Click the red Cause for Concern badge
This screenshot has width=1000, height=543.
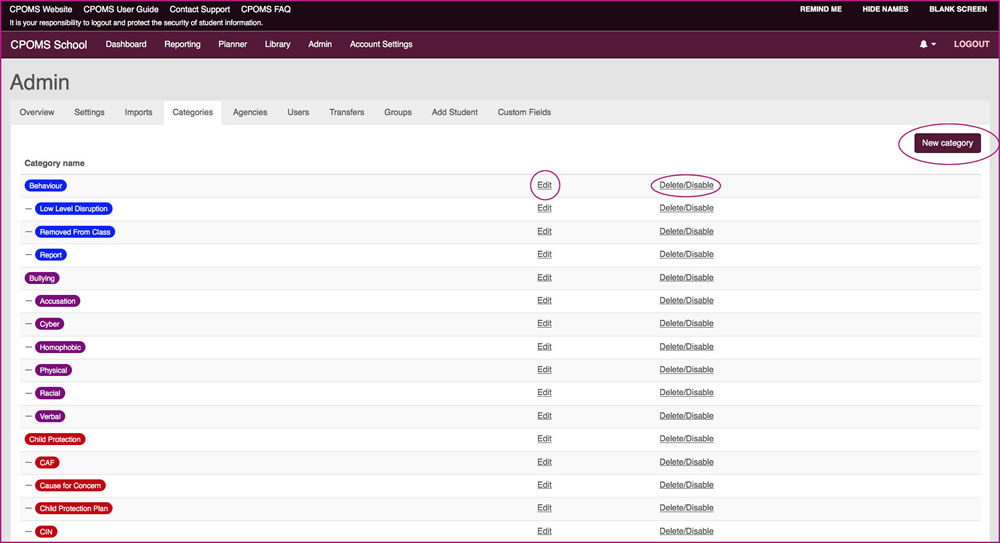tap(70, 486)
